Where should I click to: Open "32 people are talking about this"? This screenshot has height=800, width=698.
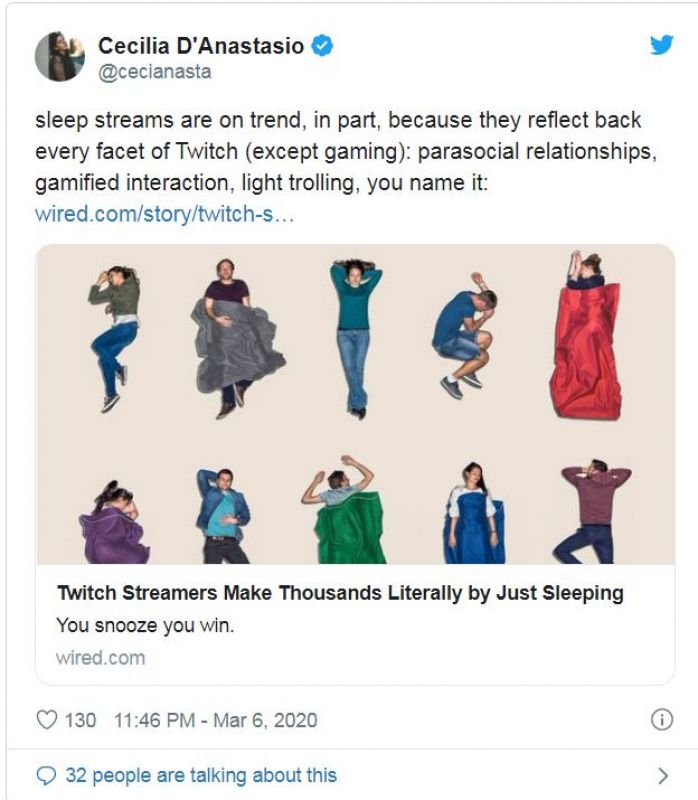click(200, 775)
